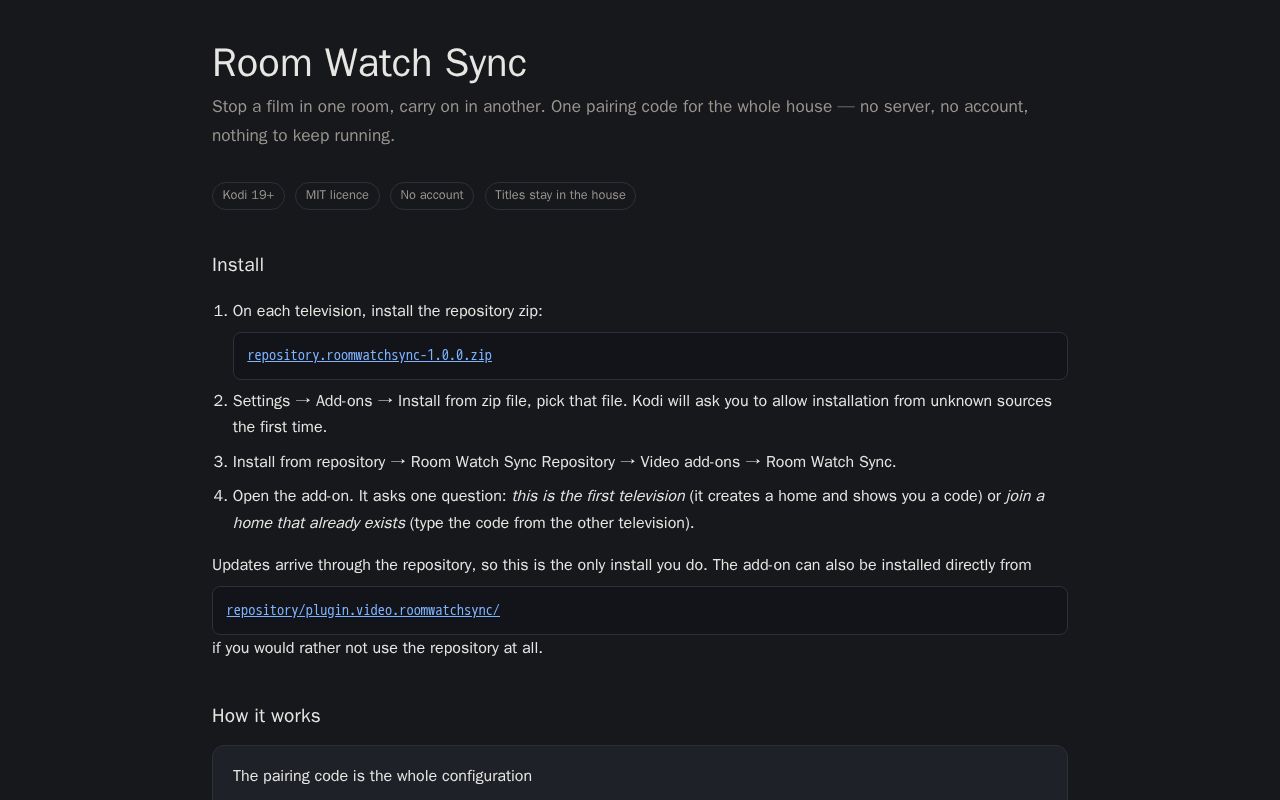Open the repository/plugin.video.roomwatchsync/ link

(x=363, y=610)
